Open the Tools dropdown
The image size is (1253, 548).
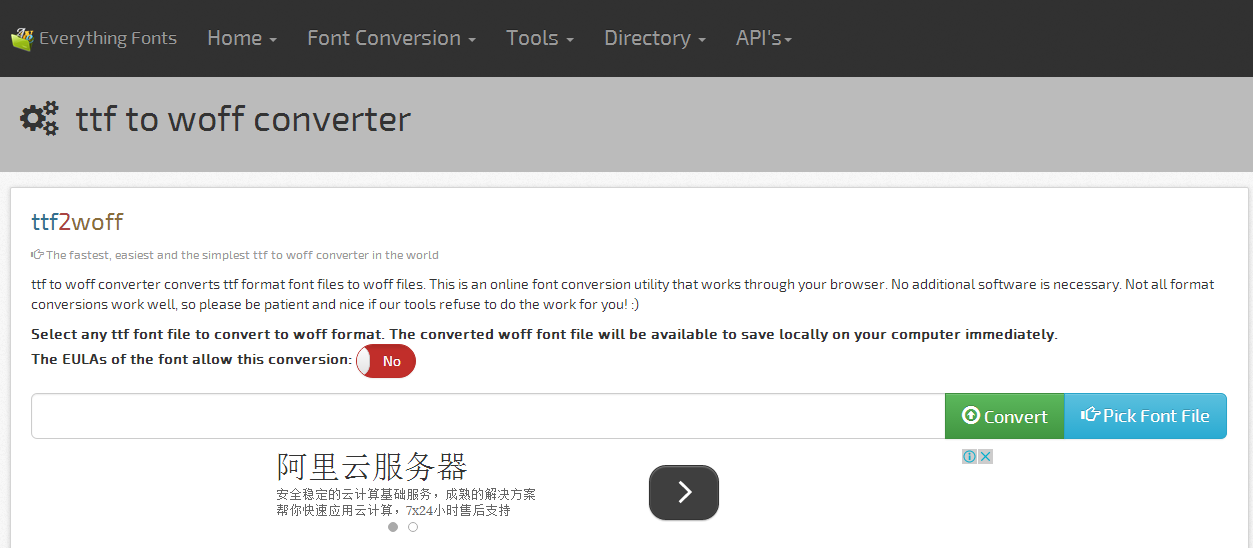pyautogui.click(x=540, y=38)
